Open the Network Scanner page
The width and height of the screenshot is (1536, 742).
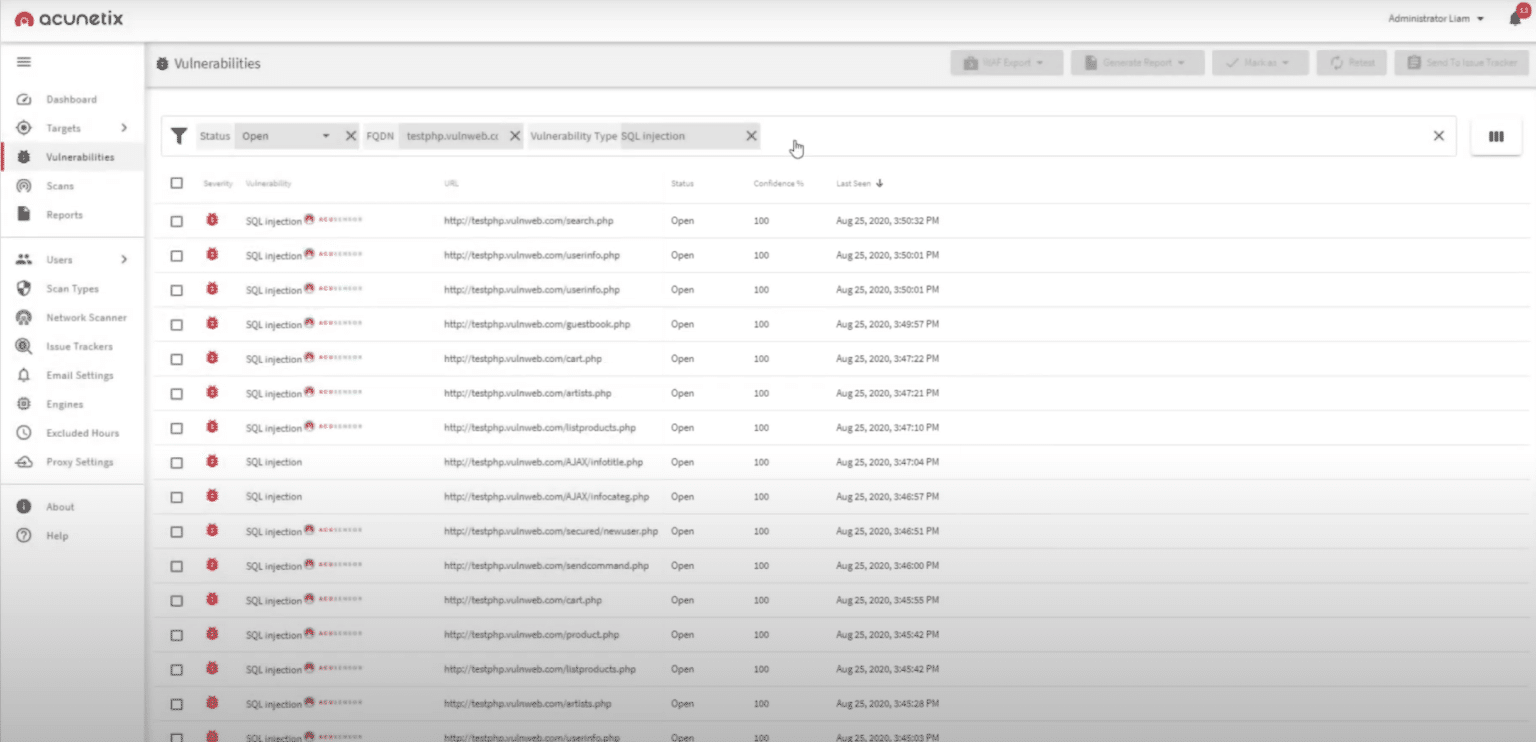(x=88, y=317)
